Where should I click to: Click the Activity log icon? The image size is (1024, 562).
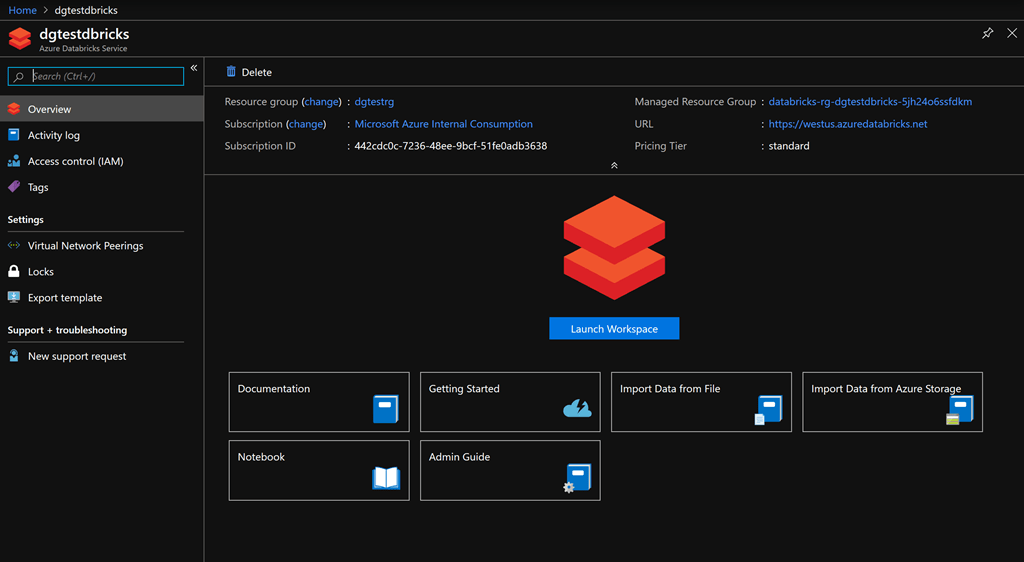coord(14,134)
